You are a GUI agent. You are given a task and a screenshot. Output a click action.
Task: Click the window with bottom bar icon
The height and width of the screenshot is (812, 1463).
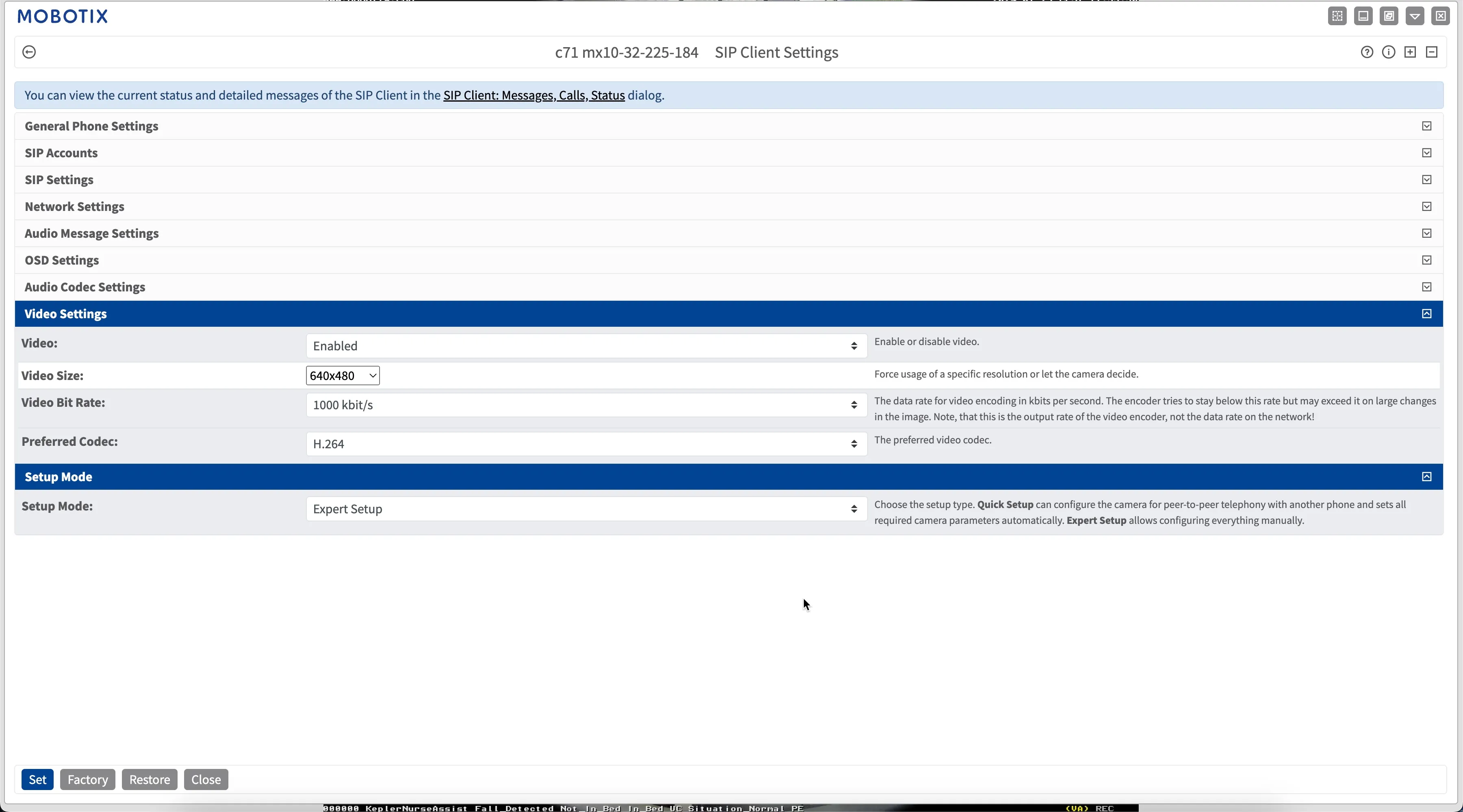coord(1363,16)
